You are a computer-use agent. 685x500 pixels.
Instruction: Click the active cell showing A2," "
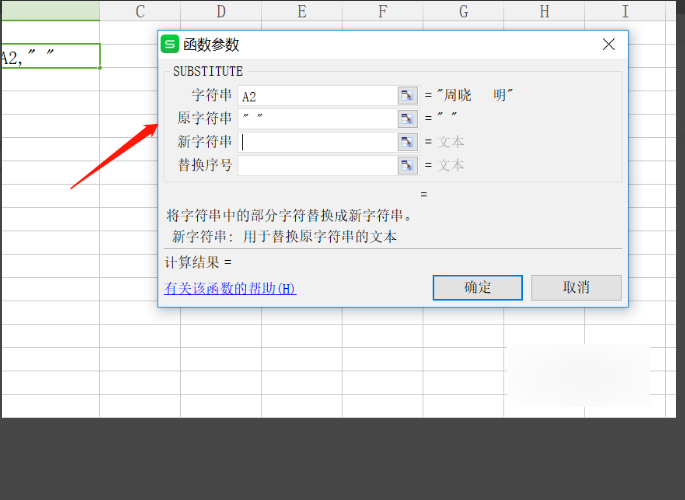point(51,56)
